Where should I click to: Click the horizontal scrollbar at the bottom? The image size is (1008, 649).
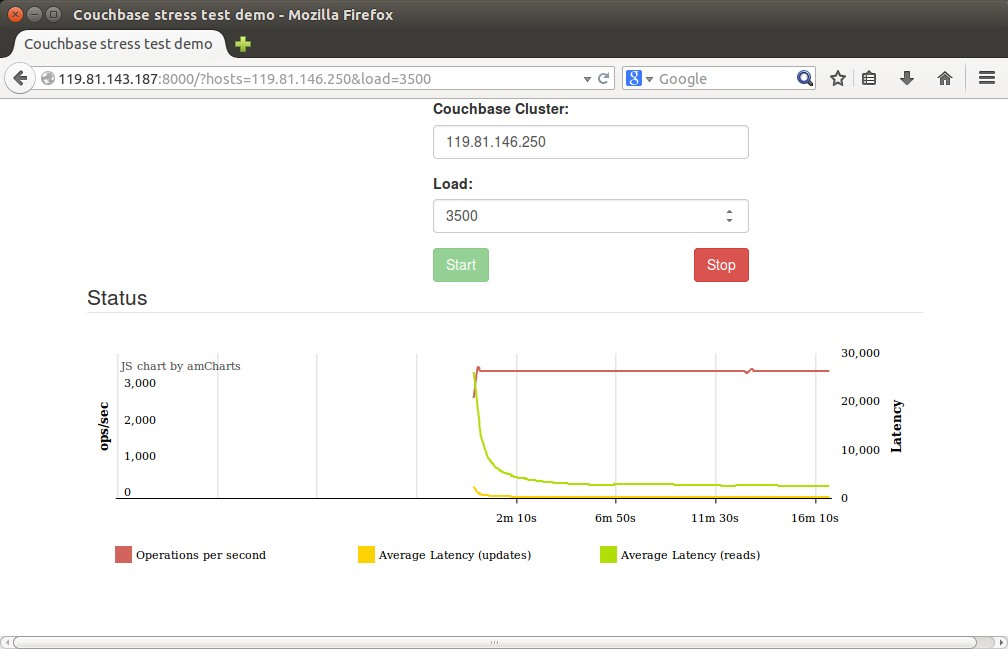click(x=494, y=642)
